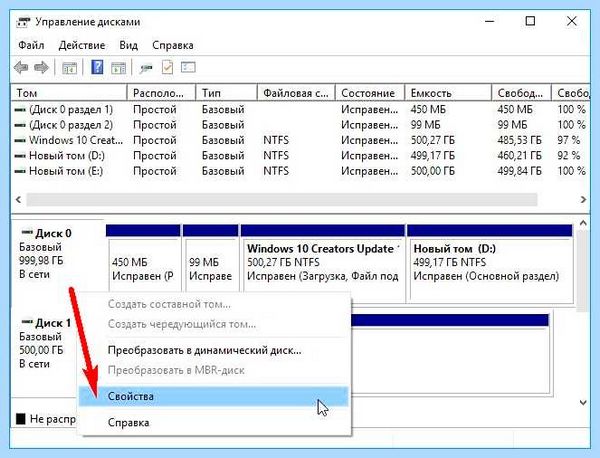
Task: Open the Справка menu in menu bar
Action: pos(173,45)
